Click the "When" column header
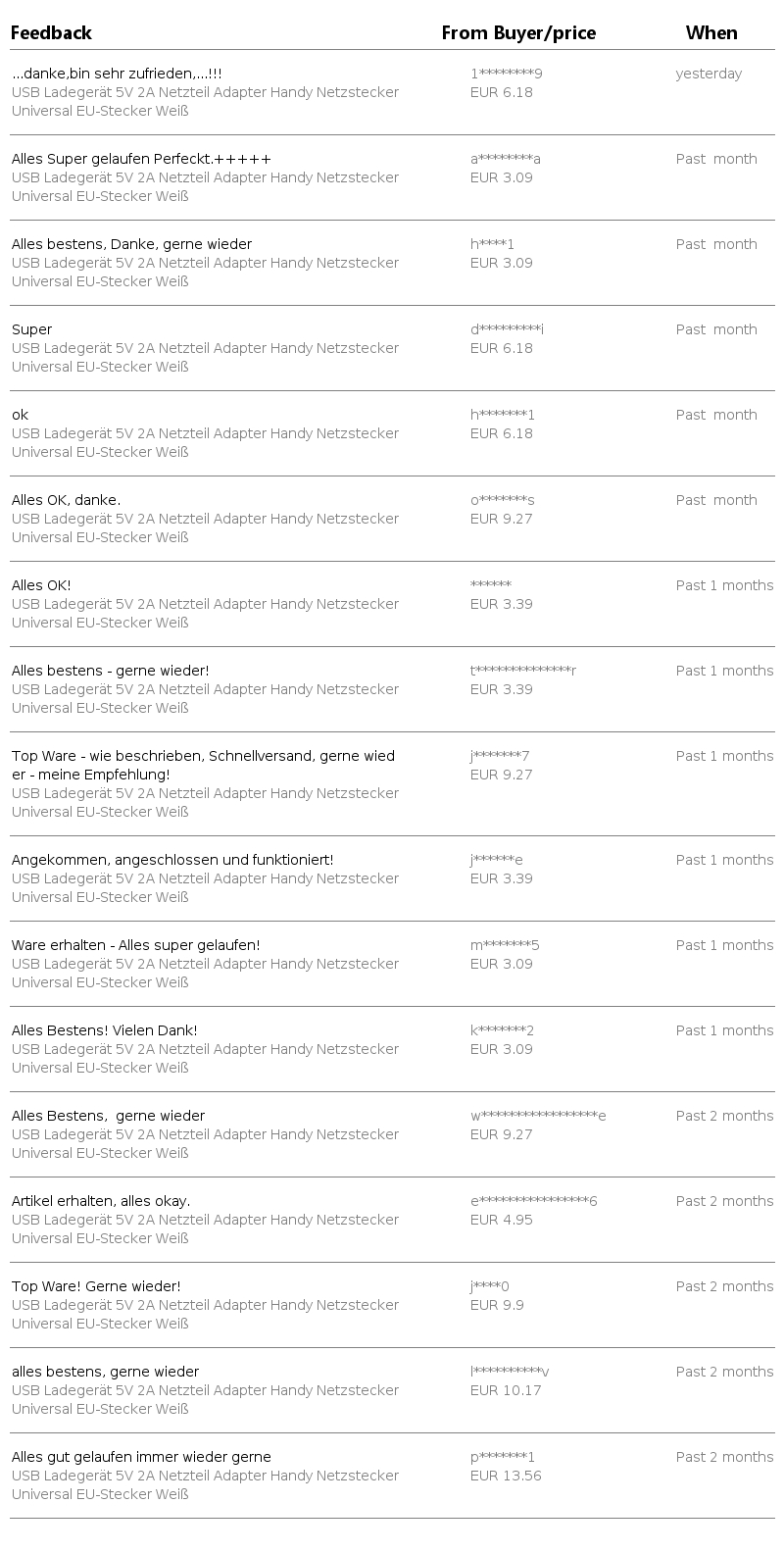This screenshot has width=784, height=1553. click(x=711, y=33)
